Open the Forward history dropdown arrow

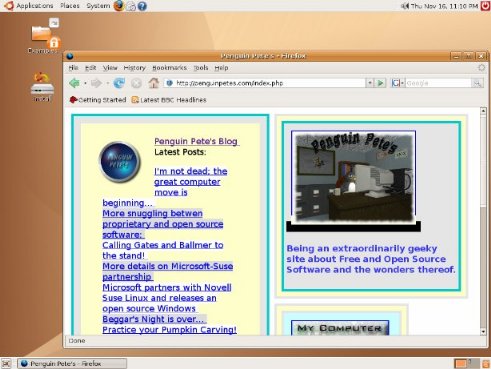(108, 83)
